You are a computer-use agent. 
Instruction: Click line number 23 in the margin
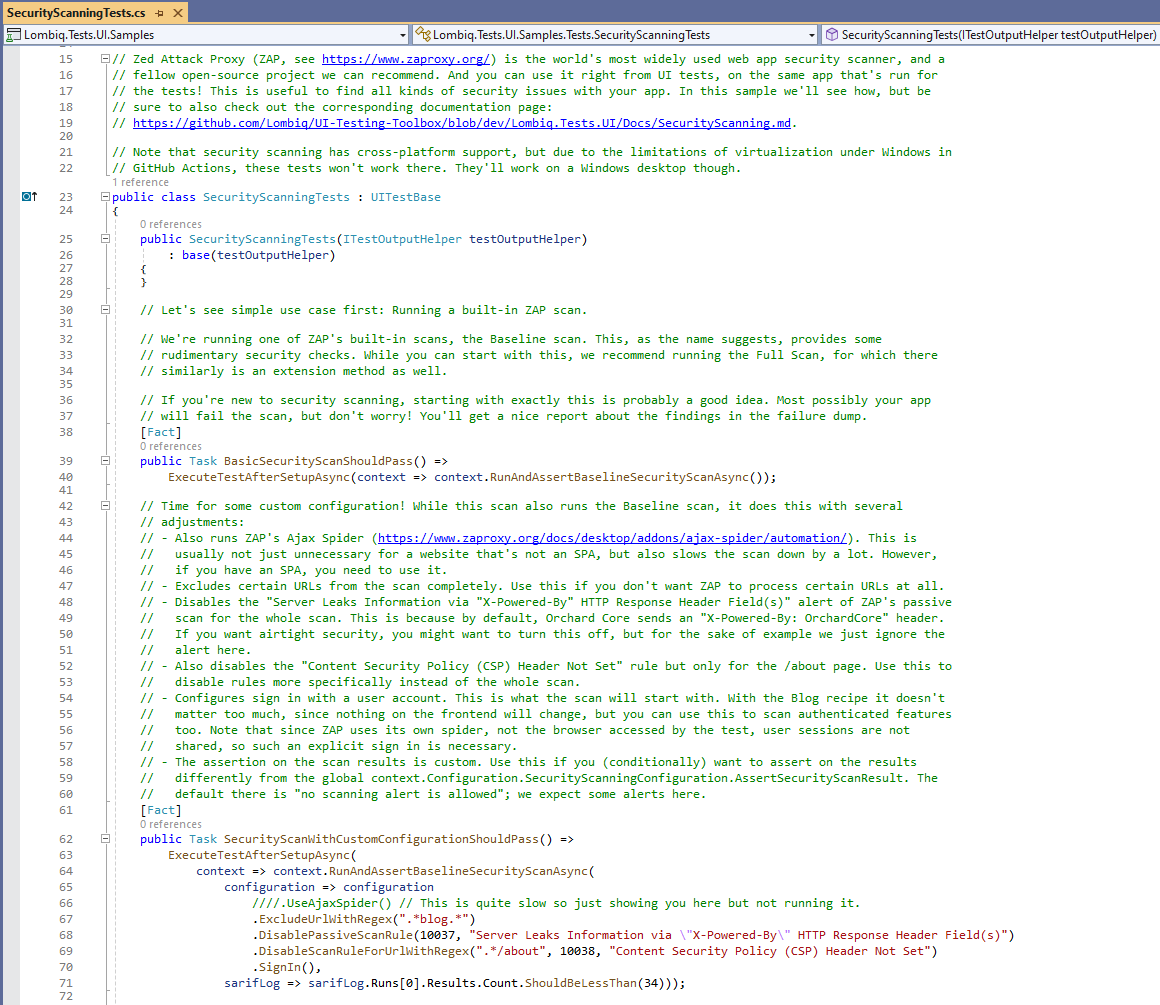click(66, 197)
